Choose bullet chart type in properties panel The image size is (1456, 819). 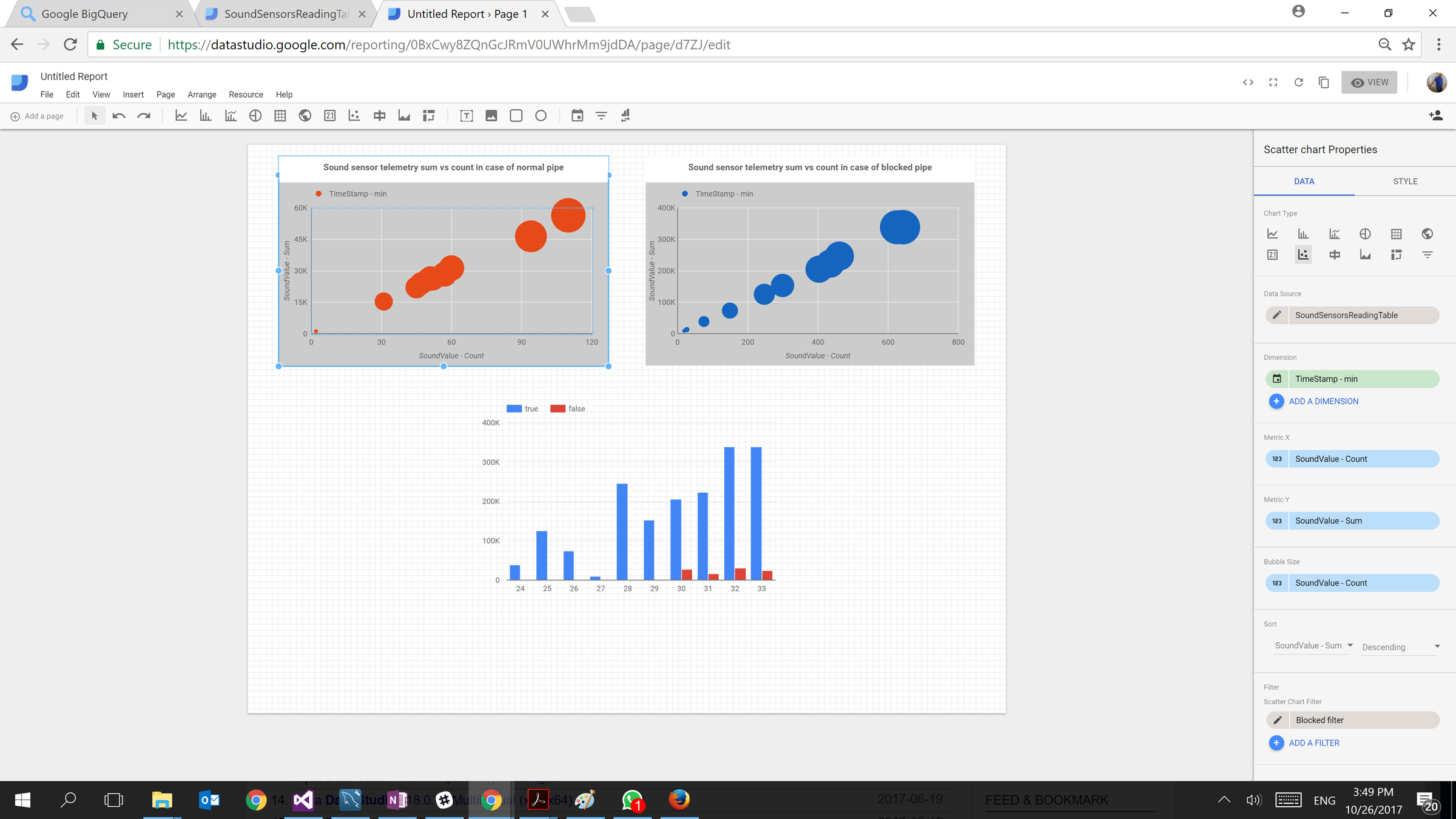(1335, 255)
